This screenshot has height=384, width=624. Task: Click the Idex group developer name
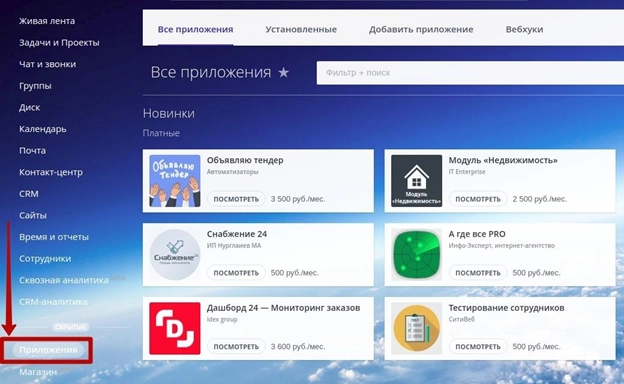pos(222,319)
